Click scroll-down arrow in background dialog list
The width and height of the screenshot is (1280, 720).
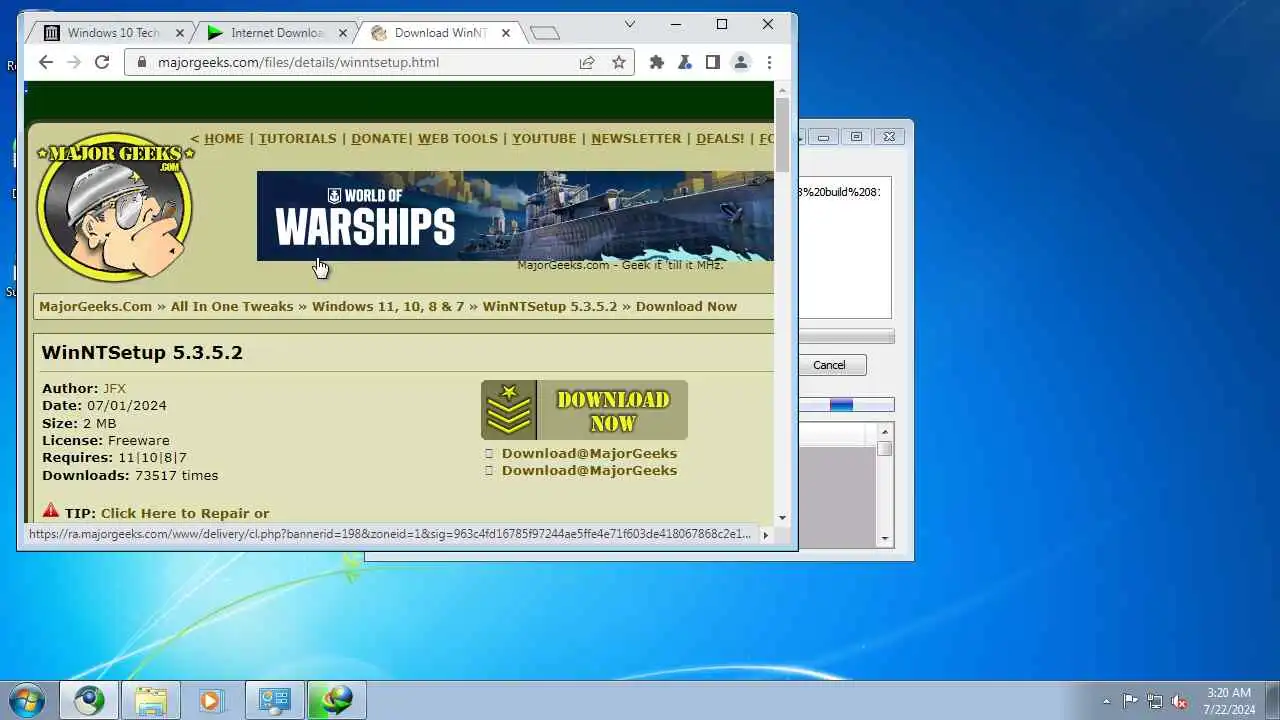coord(885,539)
